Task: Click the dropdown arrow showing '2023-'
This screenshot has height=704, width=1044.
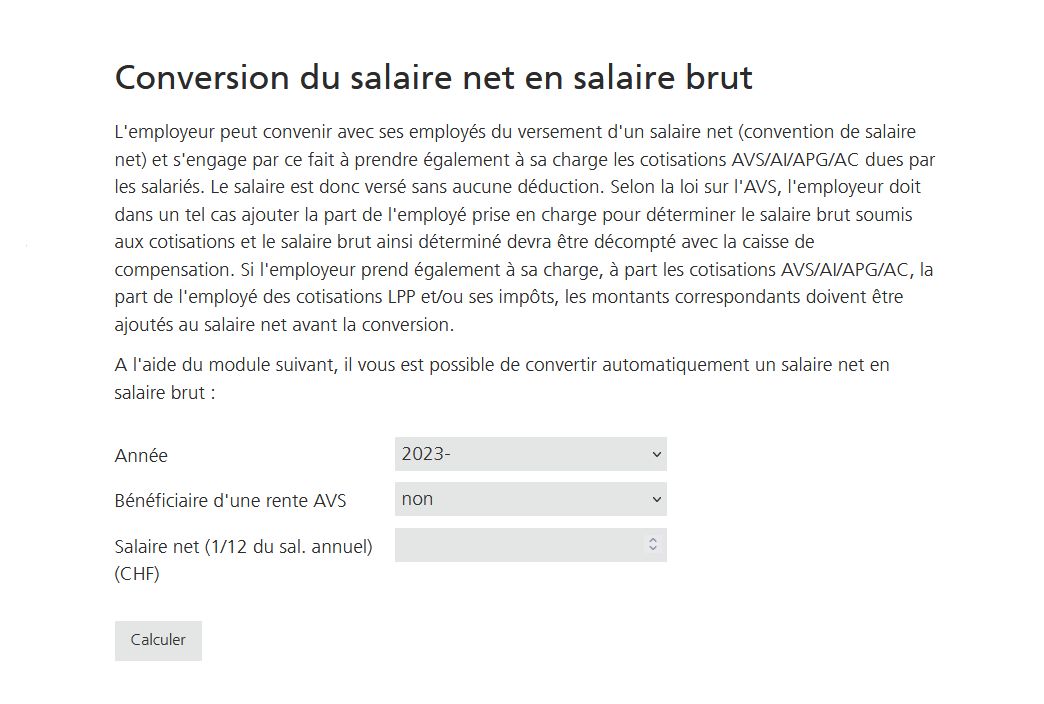Action: click(655, 454)
